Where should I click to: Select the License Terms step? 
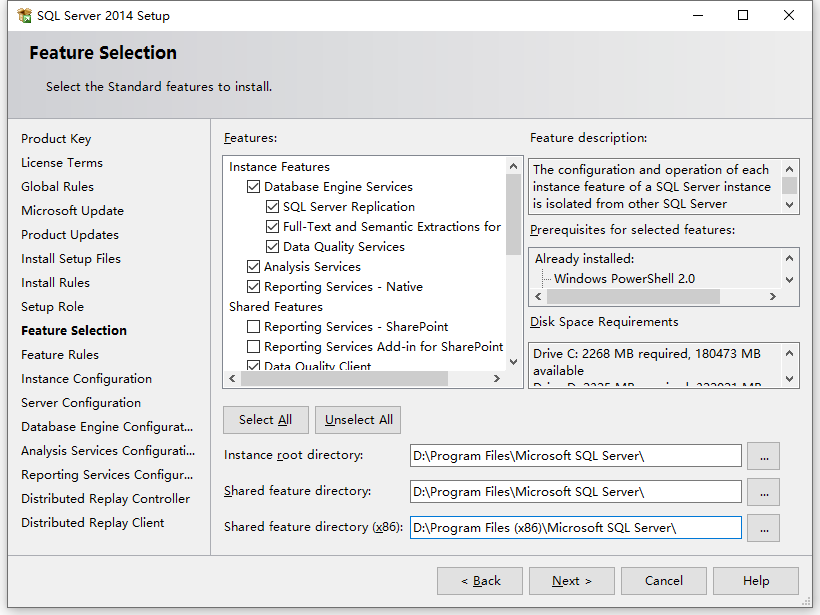tap(62, 163)
